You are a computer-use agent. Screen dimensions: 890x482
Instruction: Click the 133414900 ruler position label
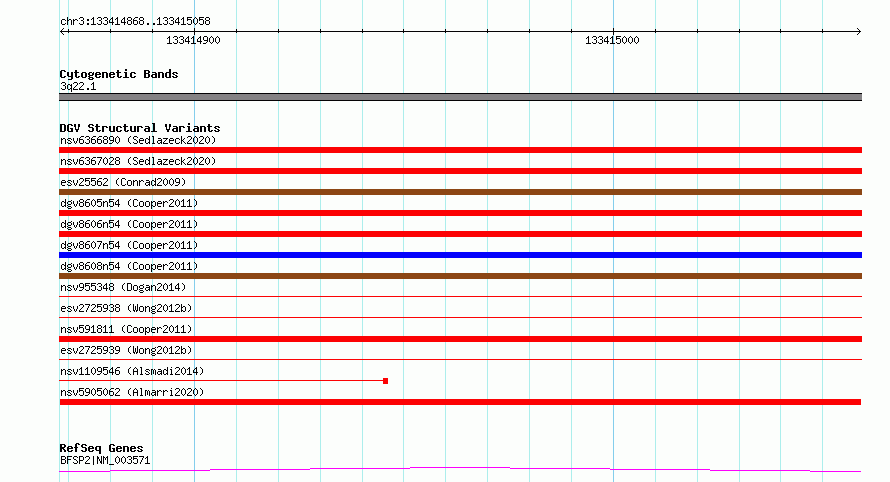coord(193,40)
